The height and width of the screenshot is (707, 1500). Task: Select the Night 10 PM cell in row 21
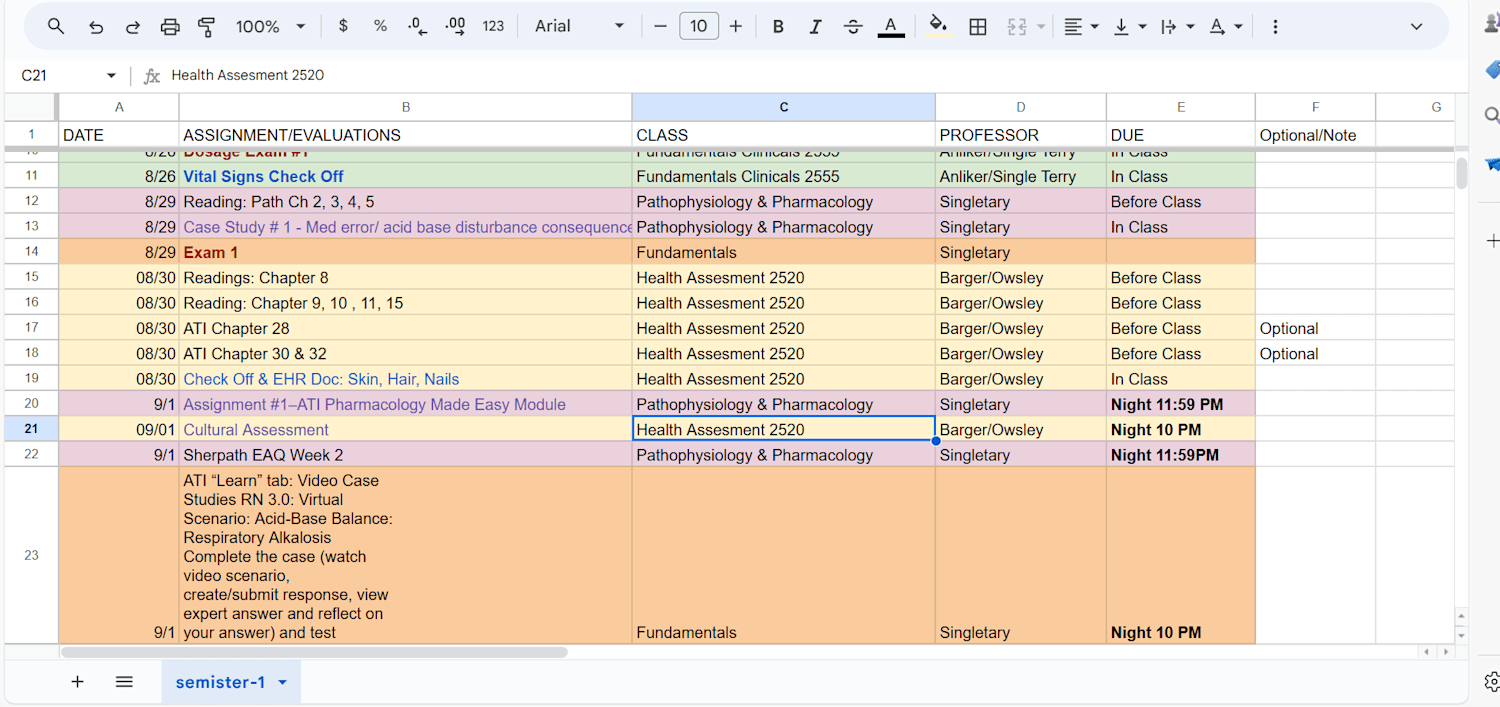pos(1181,429)
